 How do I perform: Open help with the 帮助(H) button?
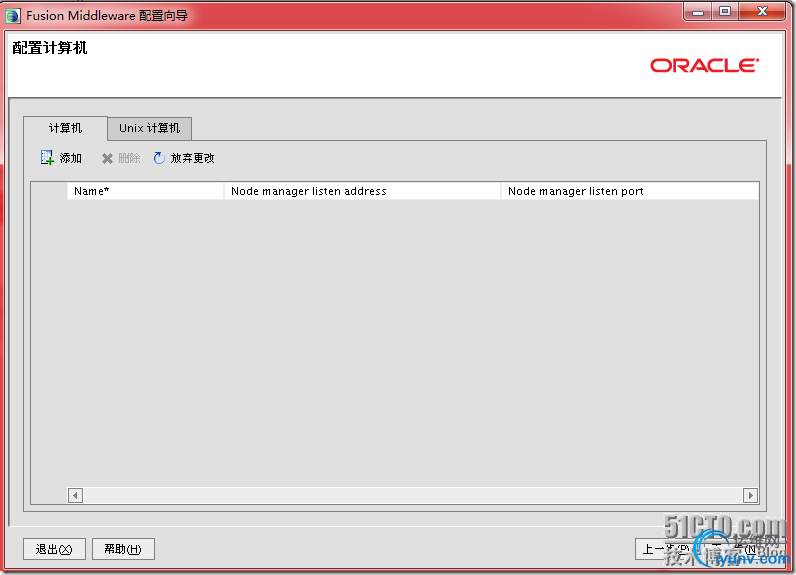click(123, 549)
